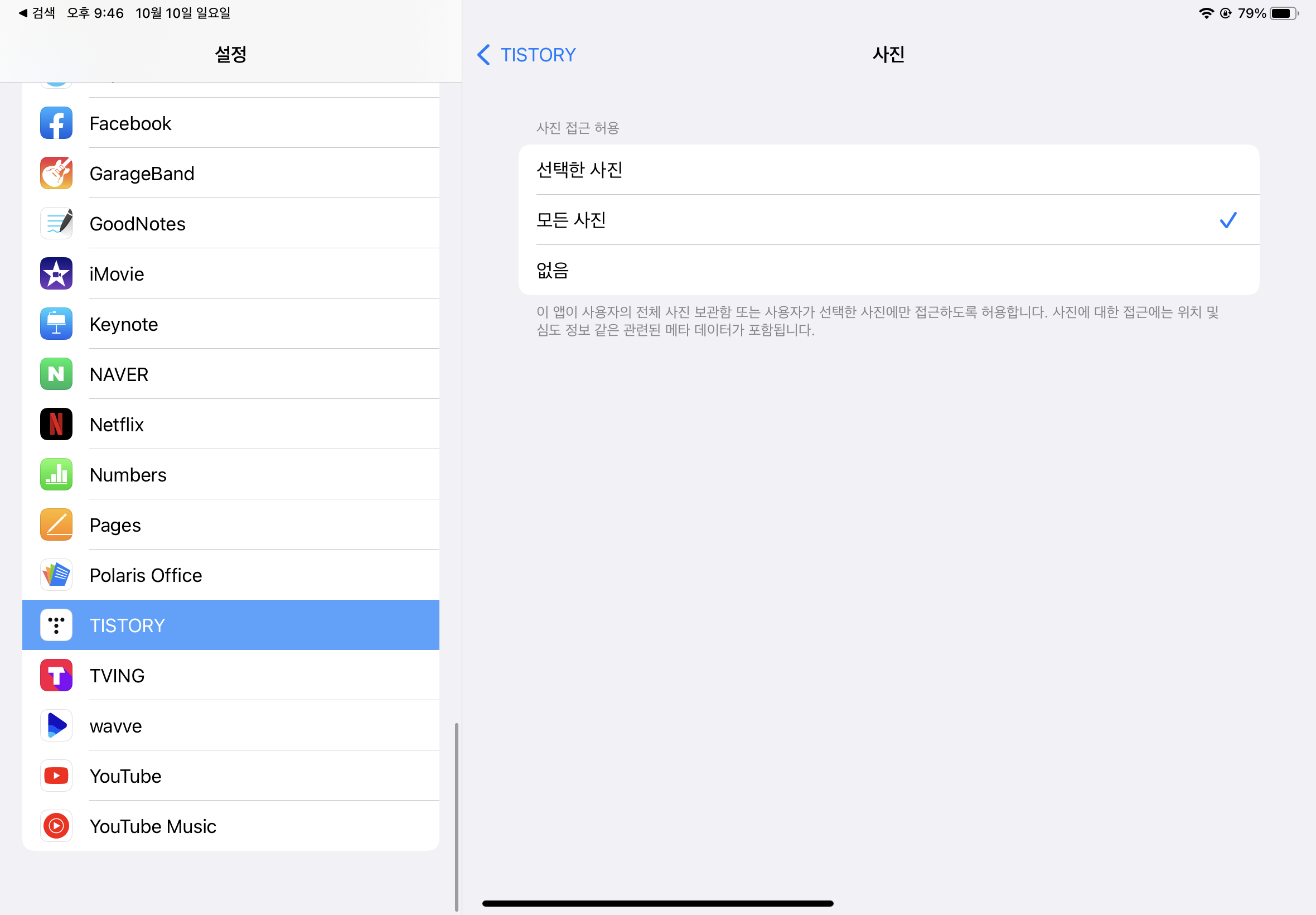The width and height of the screenshot is (1316, 915).
Task: Tap the 사진 접근 허용 section header
Action: [x=578, y=128]
